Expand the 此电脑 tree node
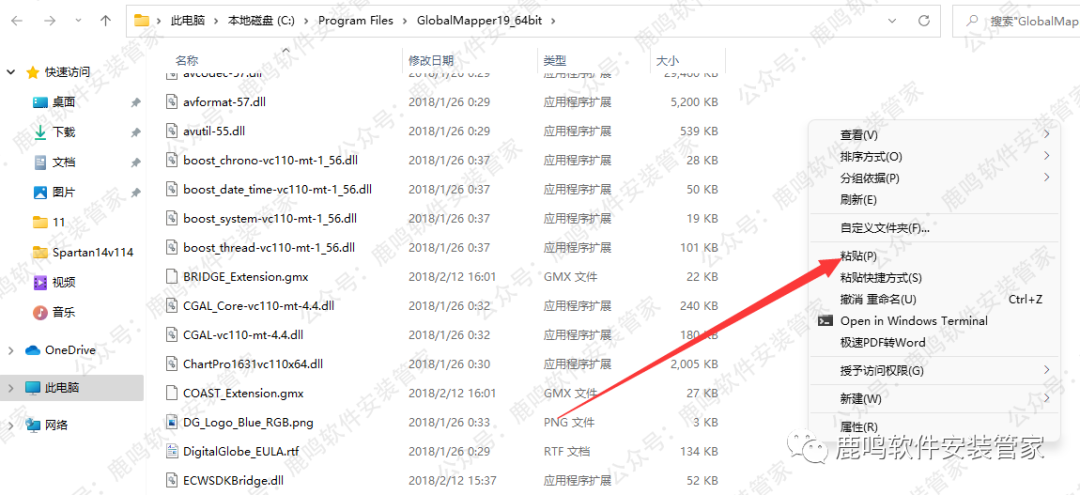Viewport: 1080px width, 495px height. click(10, 388)
